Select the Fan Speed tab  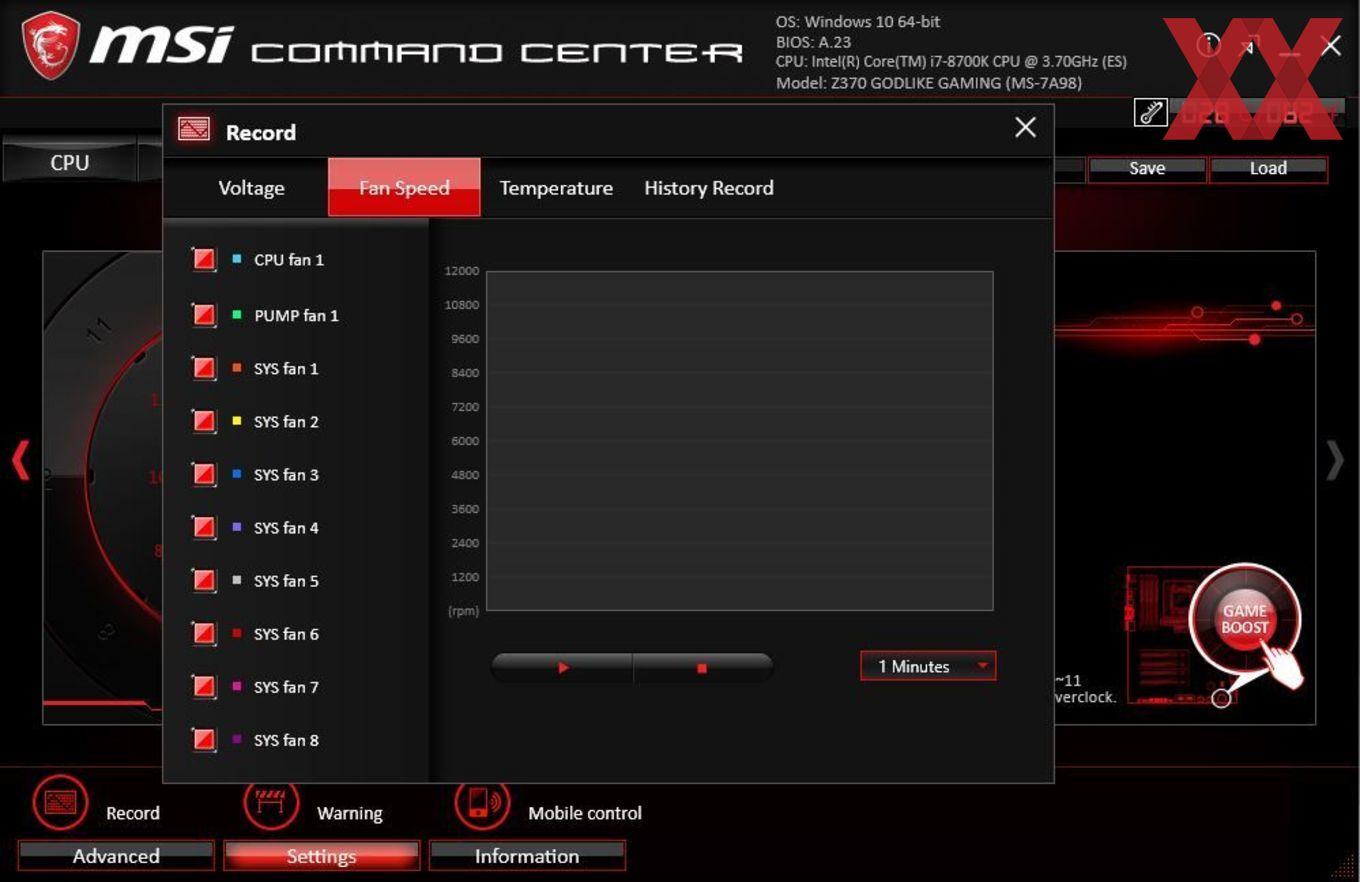[x=404, y=187]
